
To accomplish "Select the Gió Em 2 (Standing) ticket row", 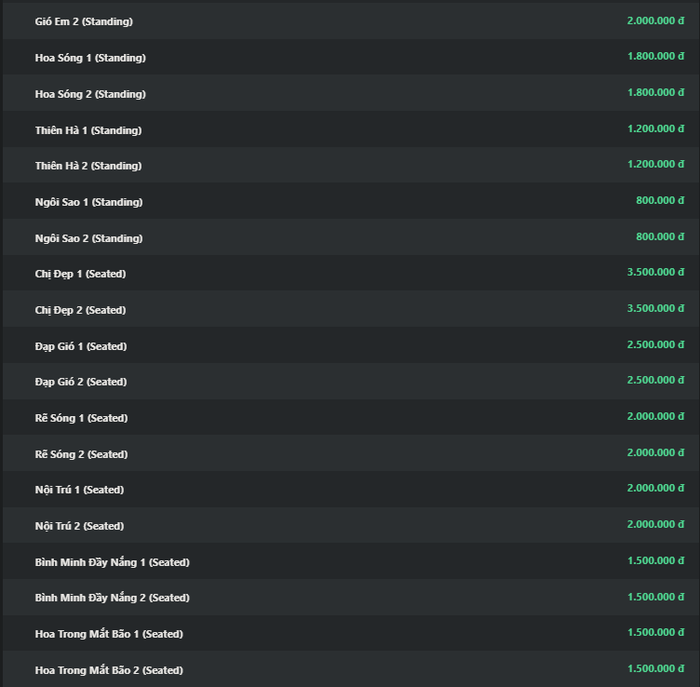I will (83, 21).
